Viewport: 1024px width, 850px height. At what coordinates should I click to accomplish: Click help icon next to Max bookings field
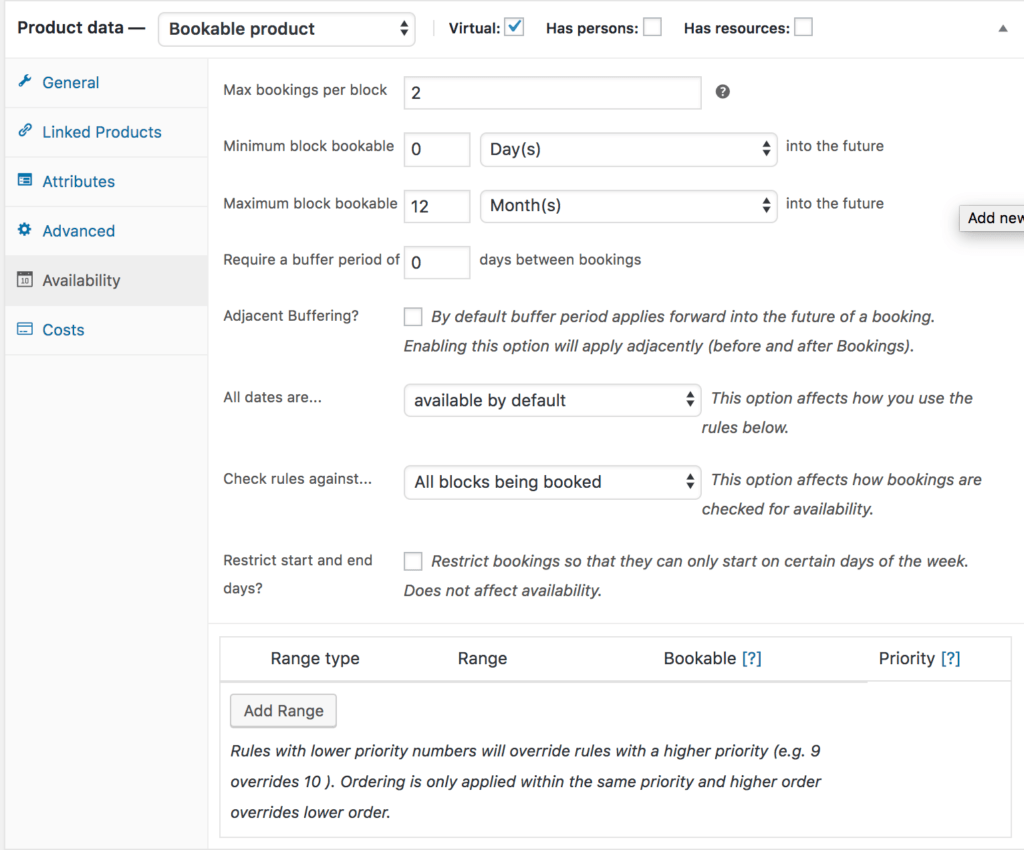(722, 92)
